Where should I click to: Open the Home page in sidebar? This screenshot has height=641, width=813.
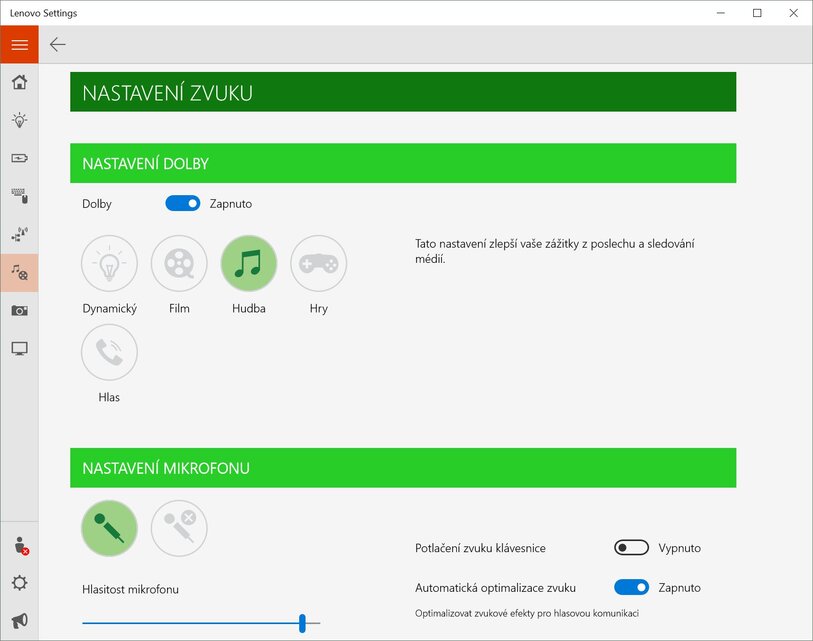coord(19,82)
